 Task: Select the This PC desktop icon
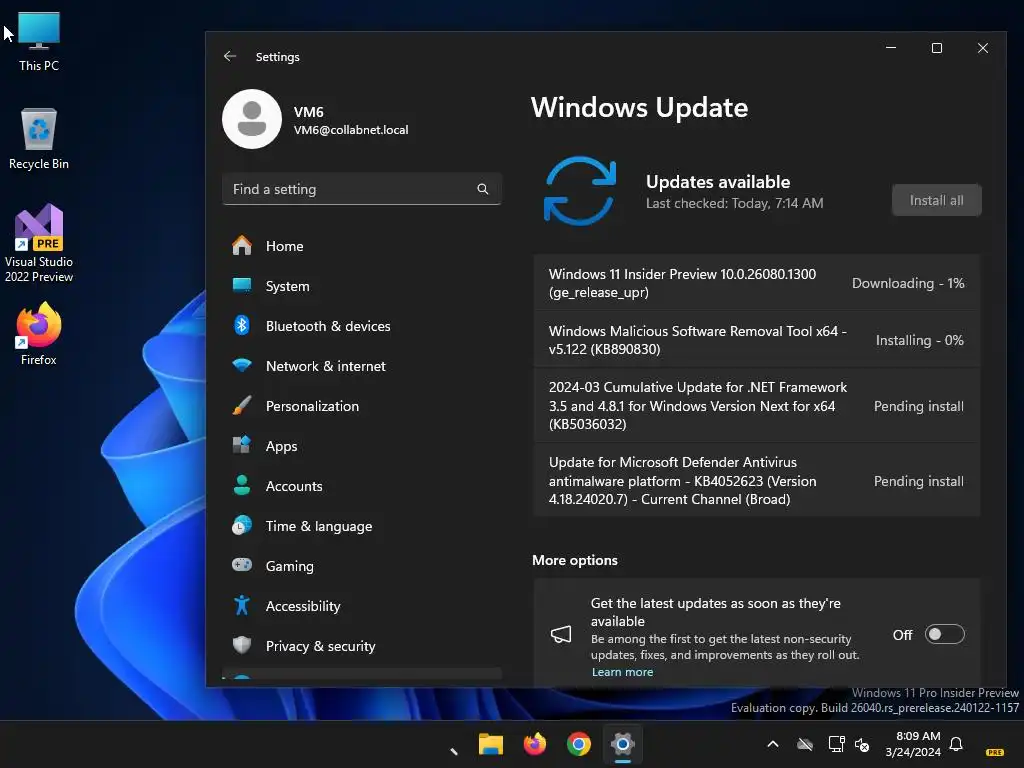39,41
